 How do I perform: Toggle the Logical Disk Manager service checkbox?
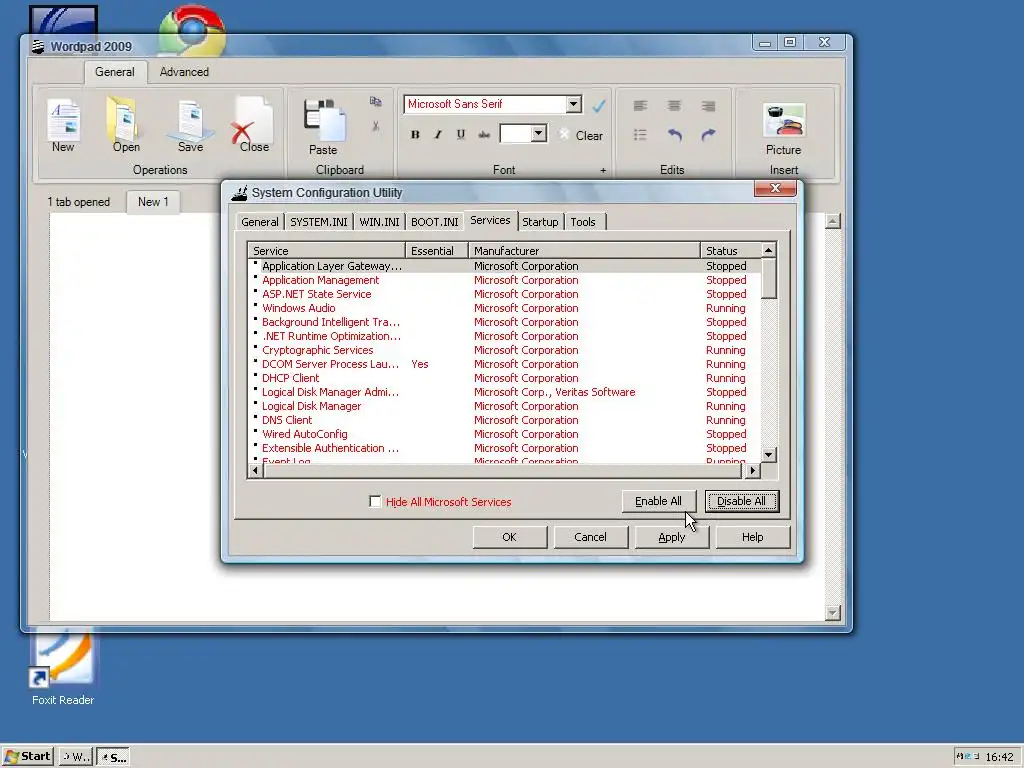(x=255, y=404)
